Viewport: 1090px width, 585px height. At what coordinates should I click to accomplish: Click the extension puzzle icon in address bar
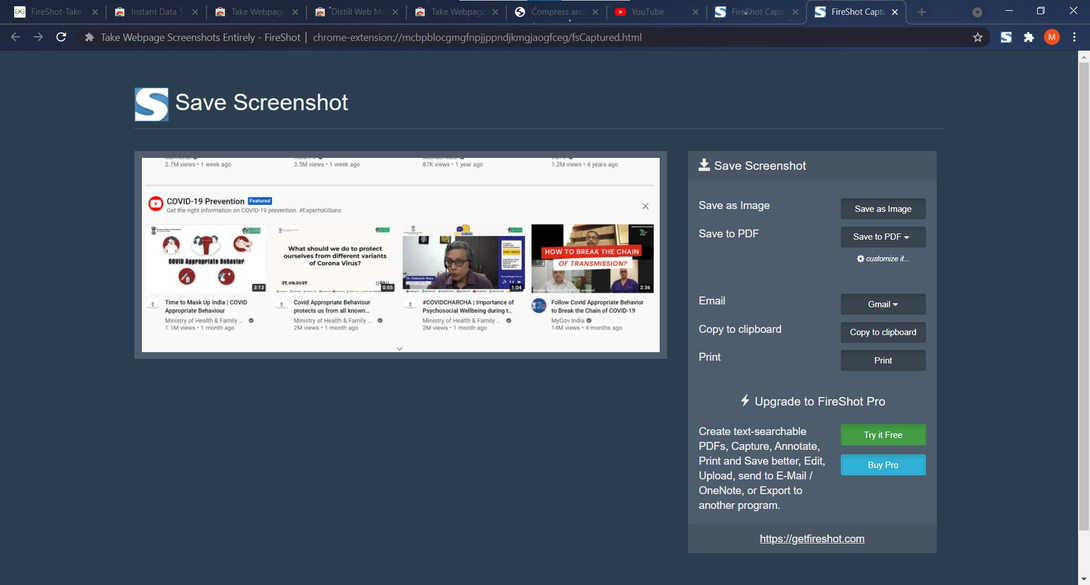(x=89, y=38)
